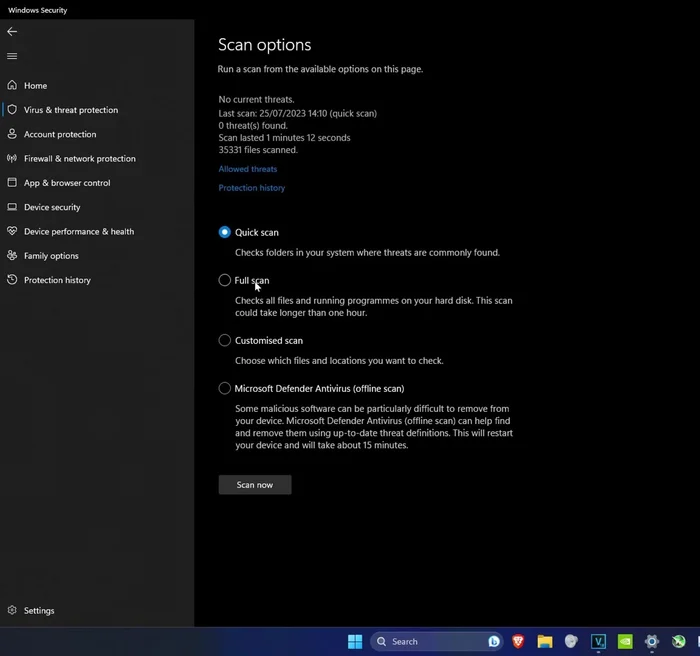The image size is (700, 656).
Task: Click the Scan options heading
Action: pos(265,45)
